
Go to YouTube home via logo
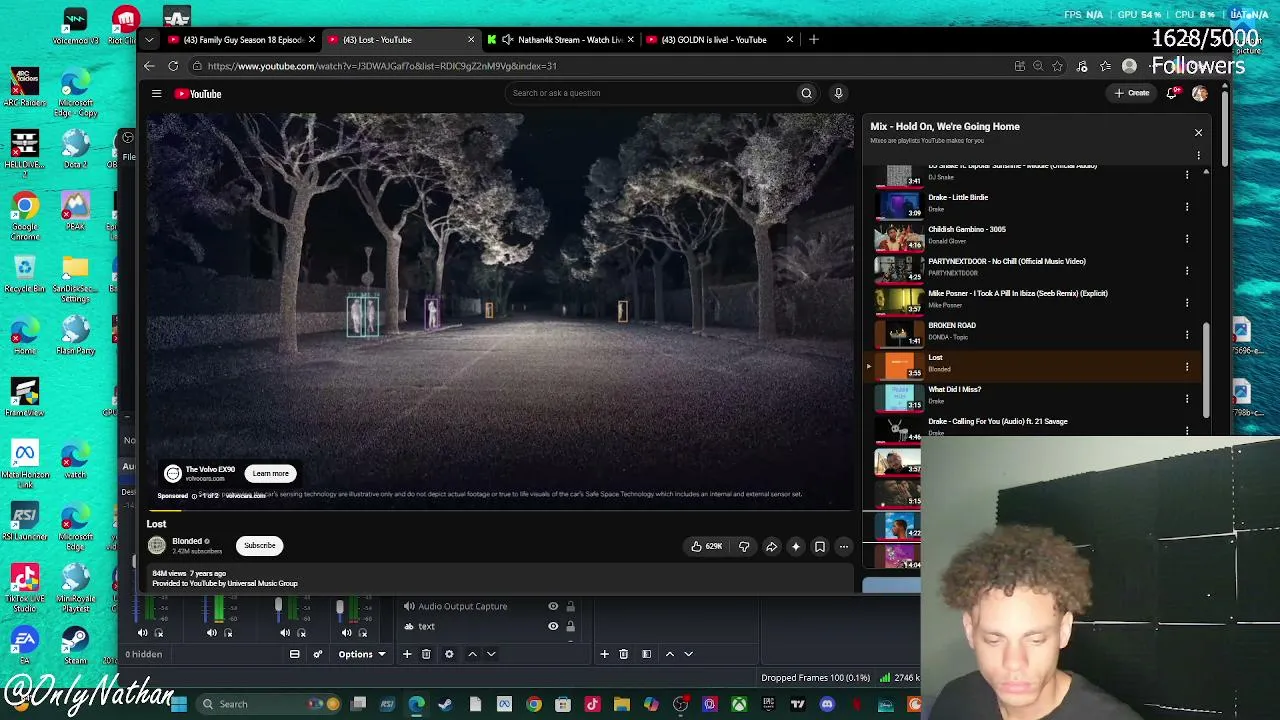pyautogui.click(x=198, y=93)
